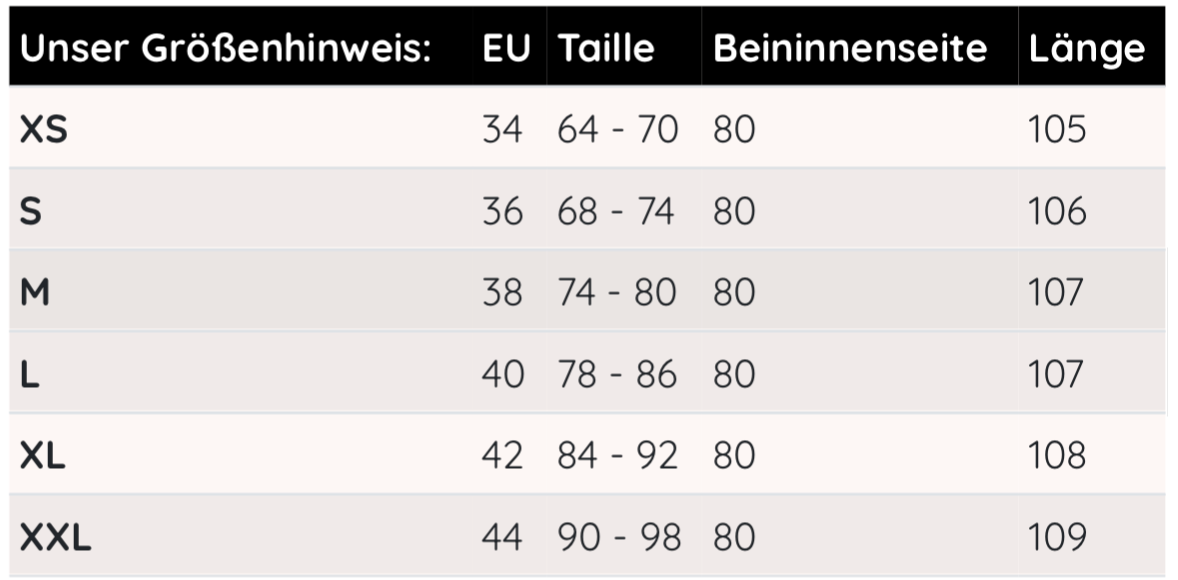Select the M size row label
The image size is (1178, 580).
tap(35, 293)
